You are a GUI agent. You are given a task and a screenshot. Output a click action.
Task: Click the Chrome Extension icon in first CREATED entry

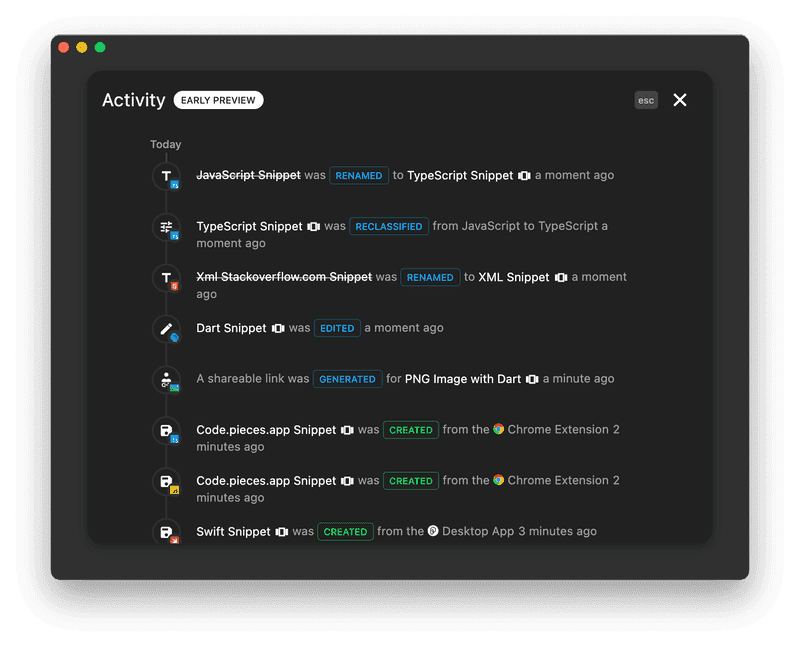coord(499,429)
